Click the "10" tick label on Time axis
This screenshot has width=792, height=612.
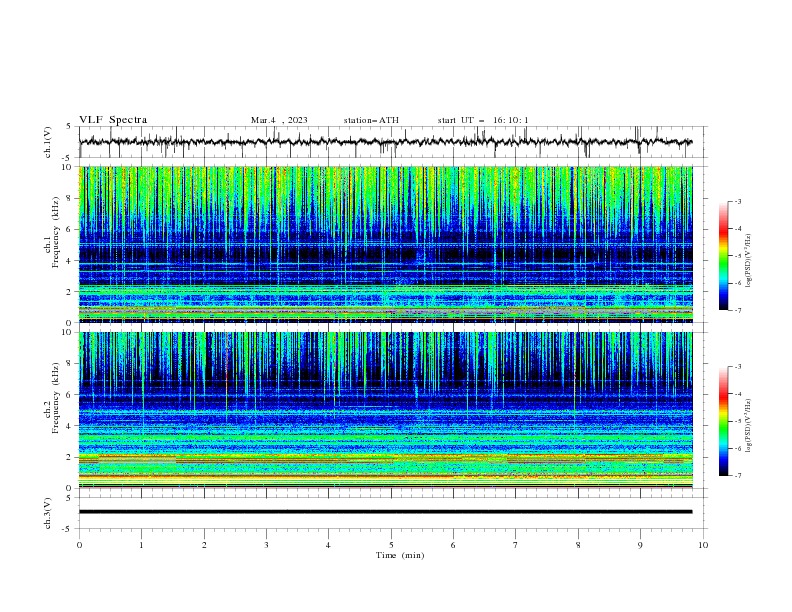click(x=703, y=545)
